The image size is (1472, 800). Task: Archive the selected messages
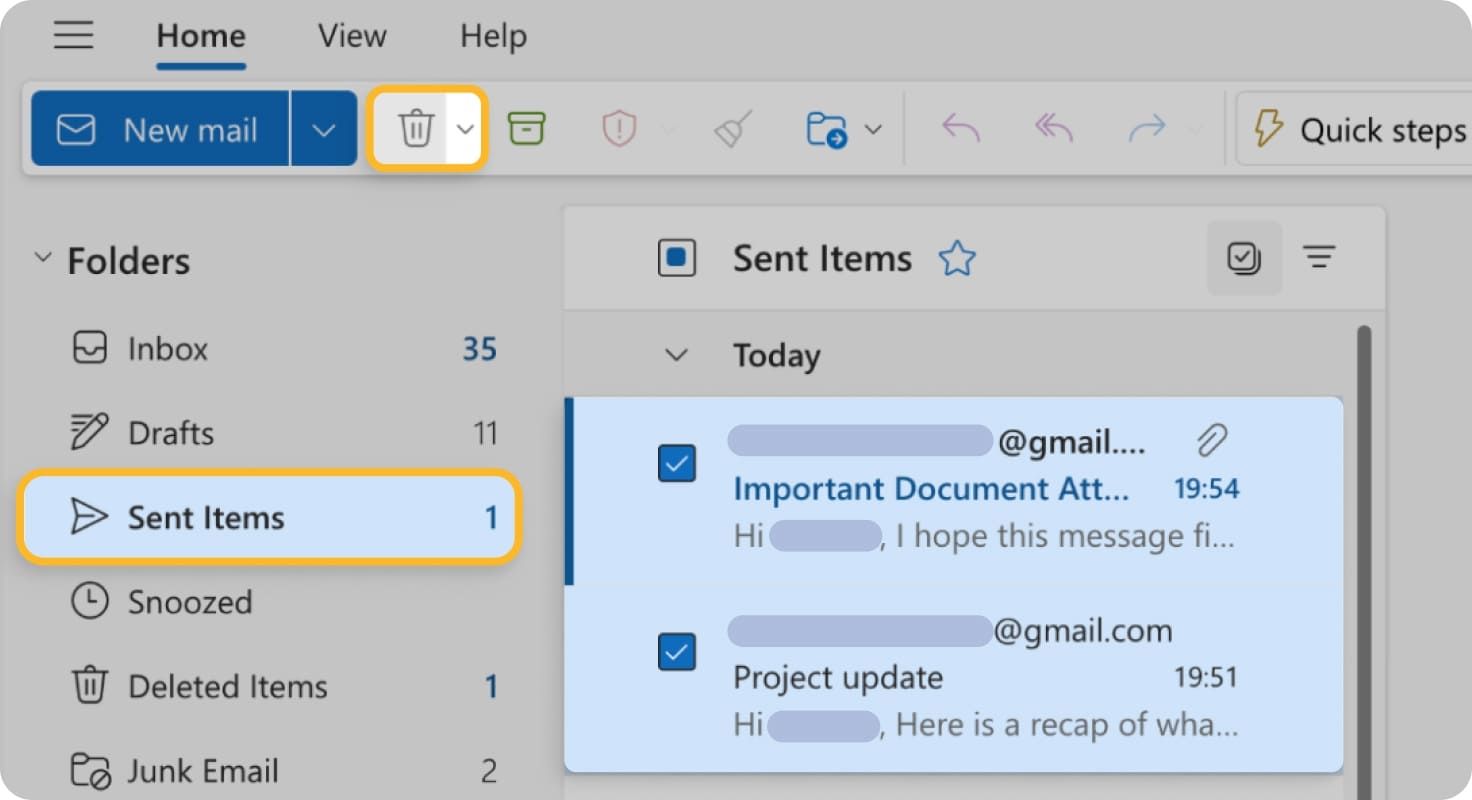527,128
